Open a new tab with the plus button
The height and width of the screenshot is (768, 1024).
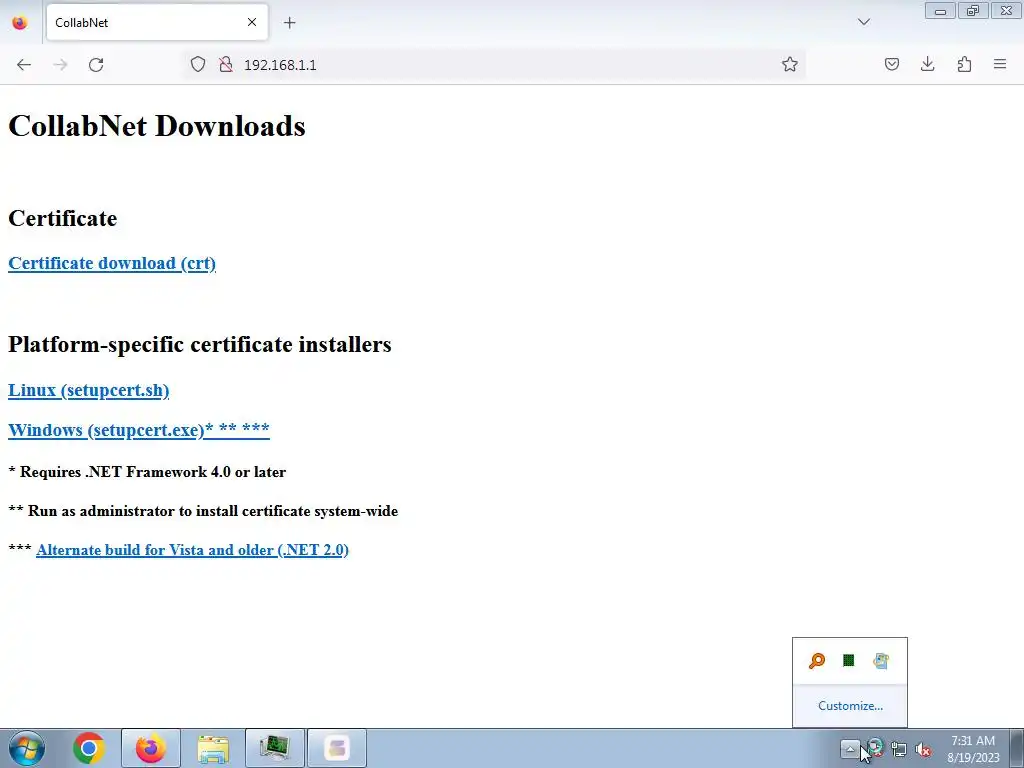[x=289, y=23]
